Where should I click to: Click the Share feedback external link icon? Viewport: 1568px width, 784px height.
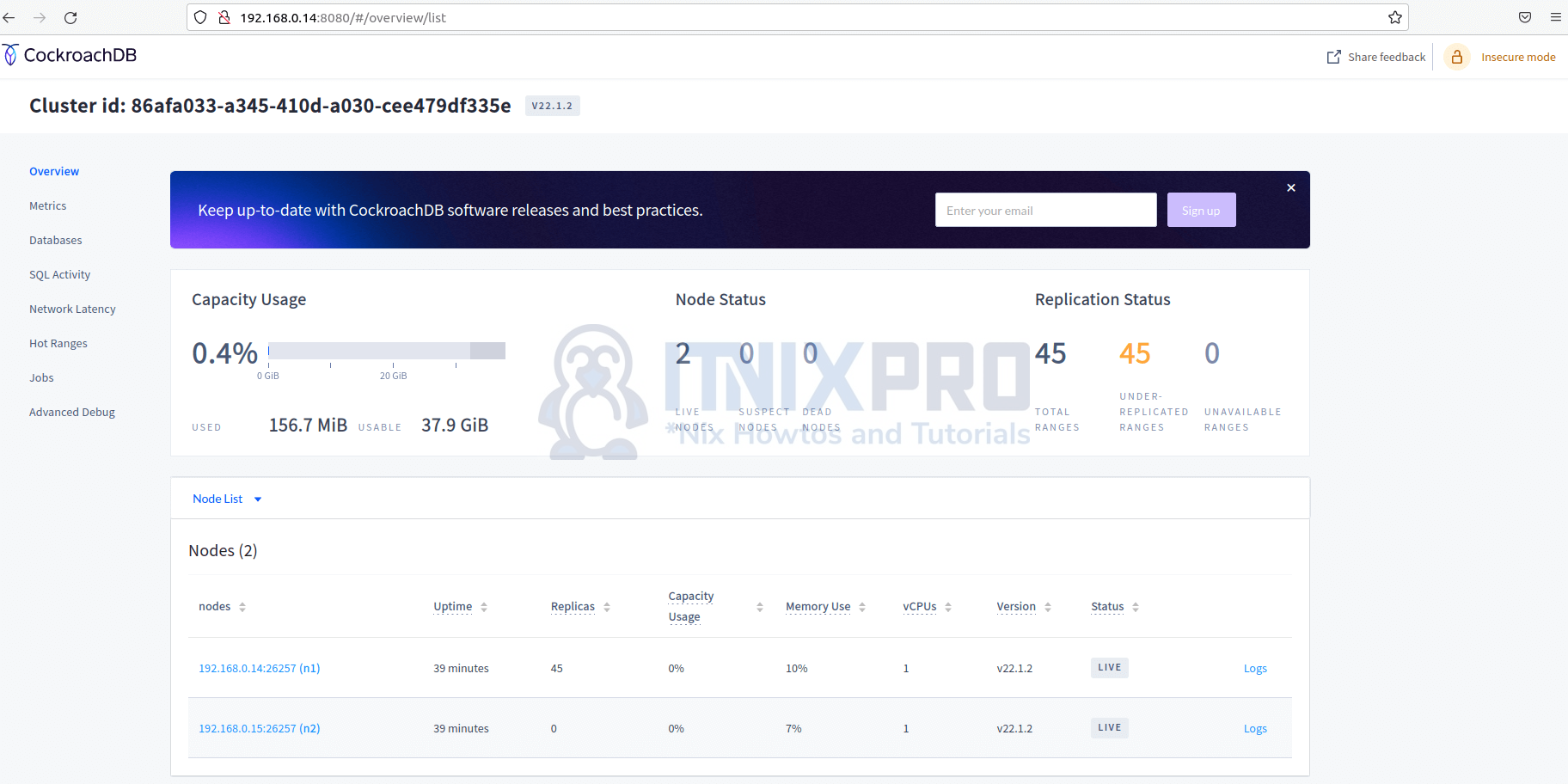click(x=1333, y=57)
